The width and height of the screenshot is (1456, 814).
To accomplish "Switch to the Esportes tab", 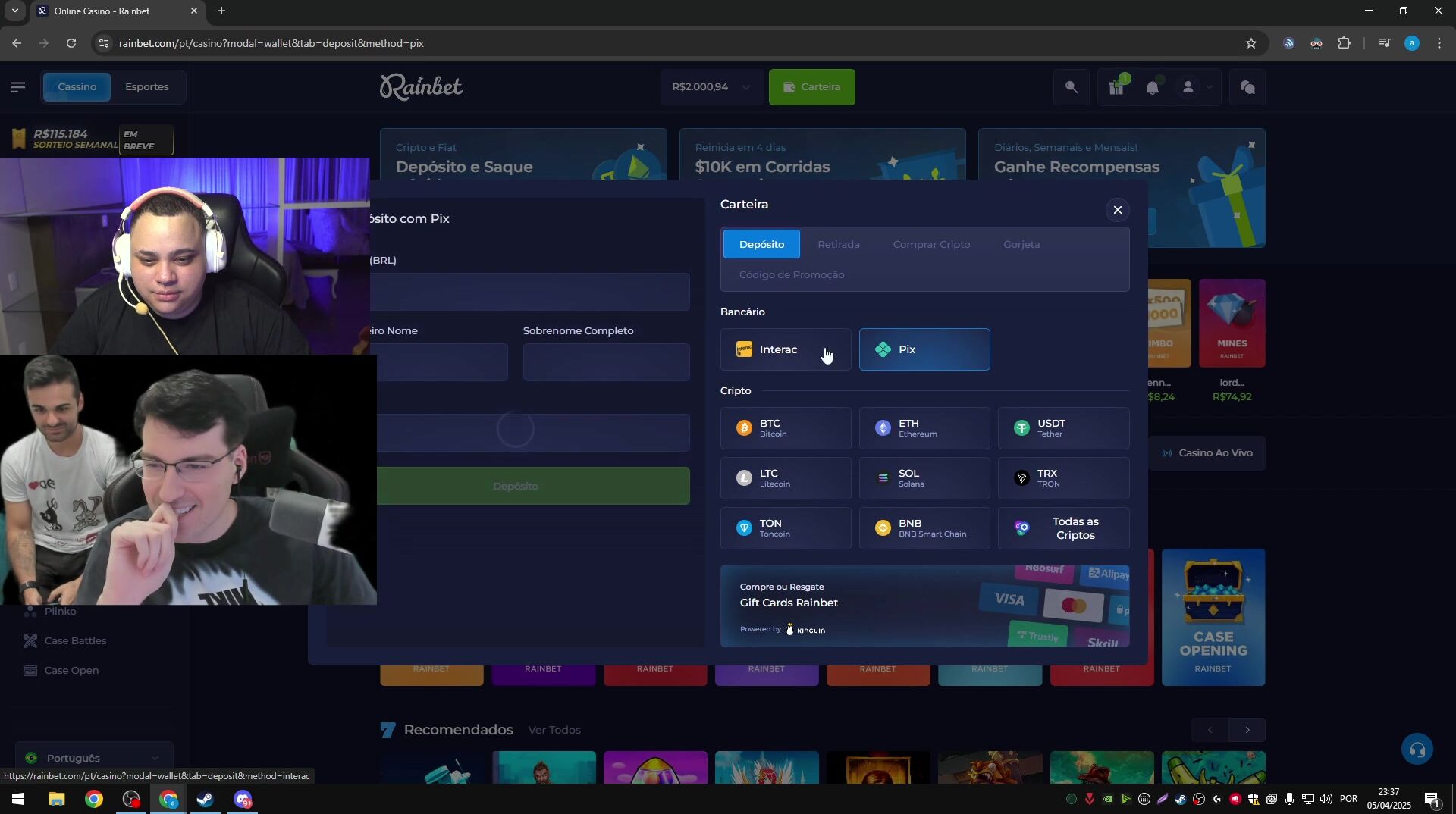I will pos(147,87).
